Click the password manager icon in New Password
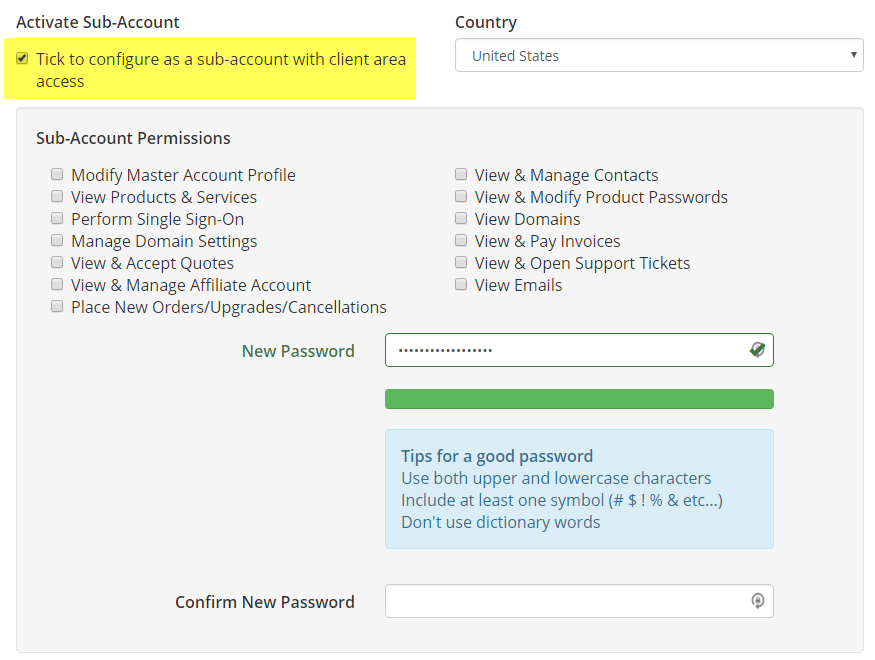Screen dimensions: 875x660 click(757, 350)
